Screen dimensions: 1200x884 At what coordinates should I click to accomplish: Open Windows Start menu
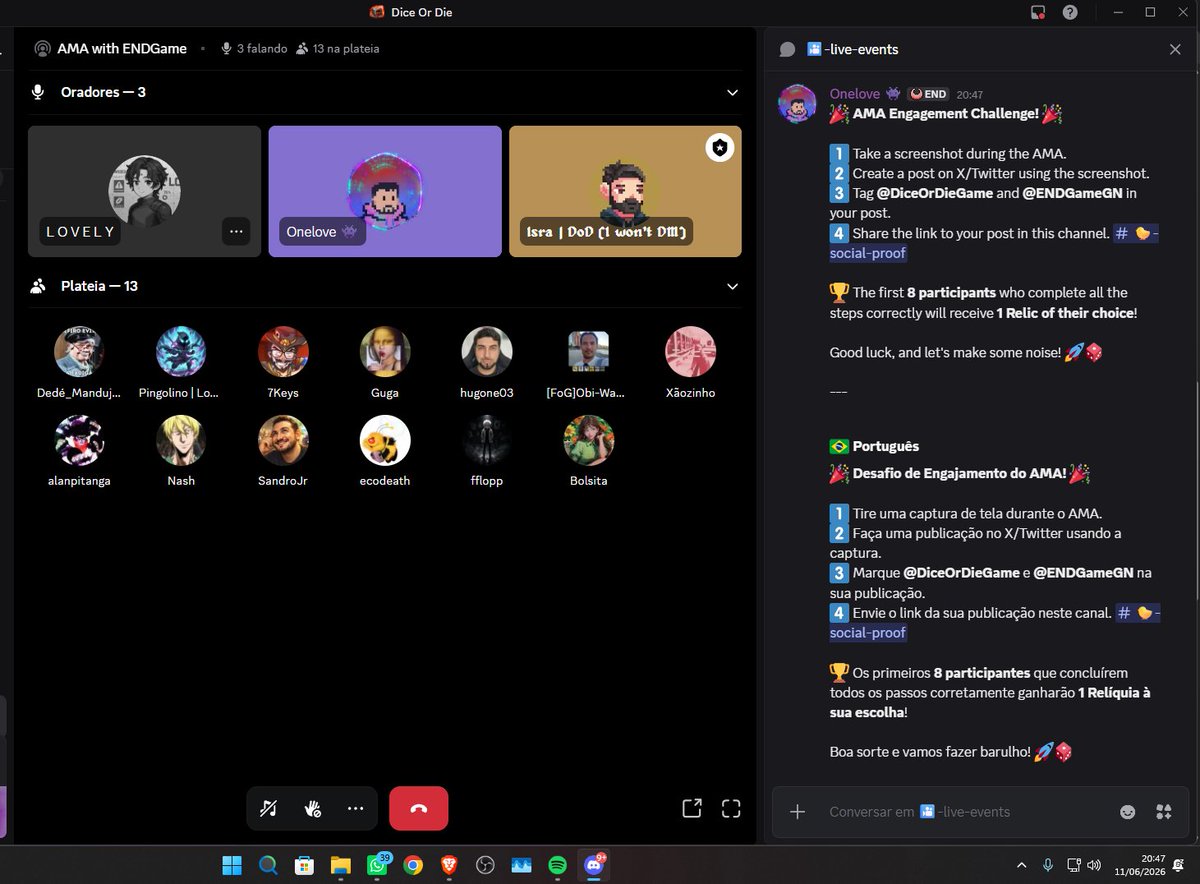[x=231, y=865]
